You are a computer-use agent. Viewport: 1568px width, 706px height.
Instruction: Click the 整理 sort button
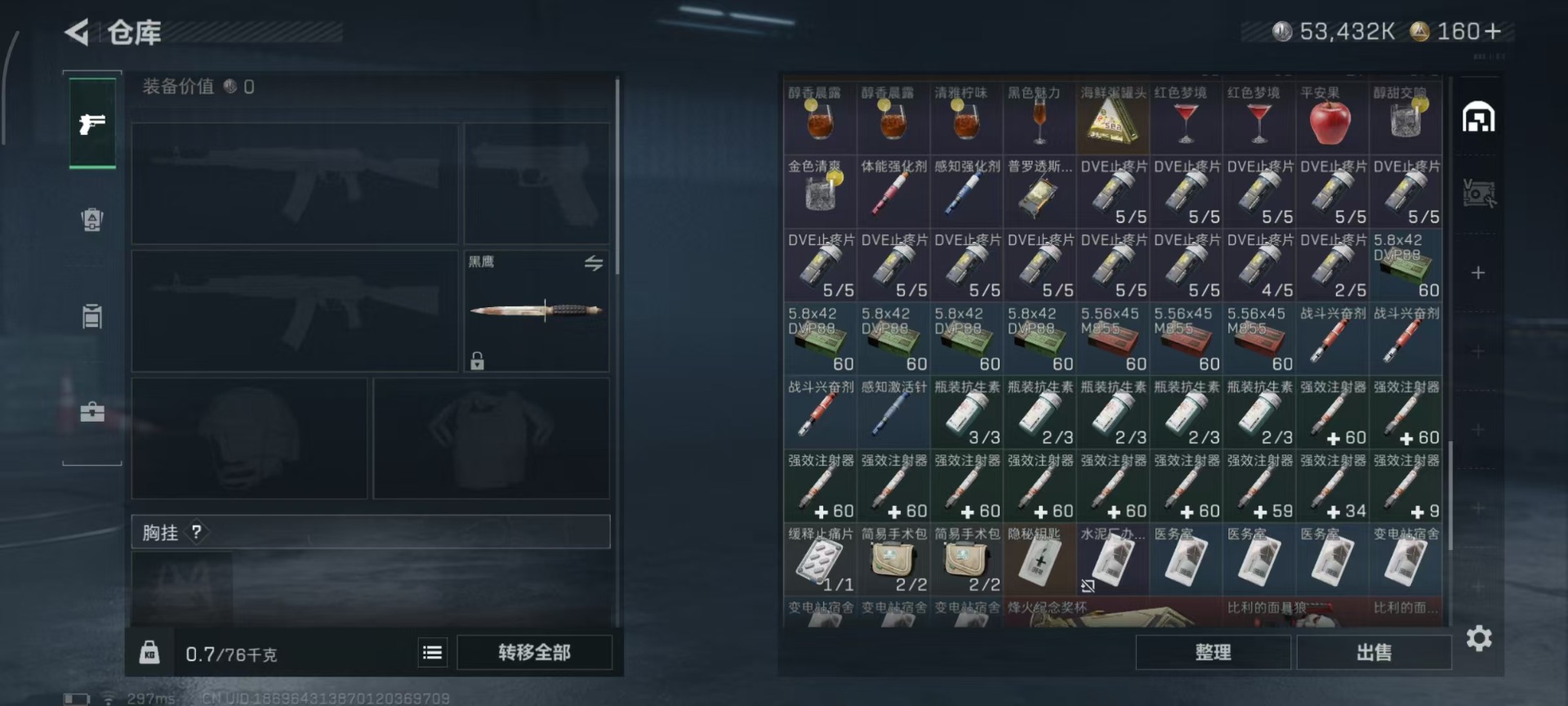point(1213,652)
